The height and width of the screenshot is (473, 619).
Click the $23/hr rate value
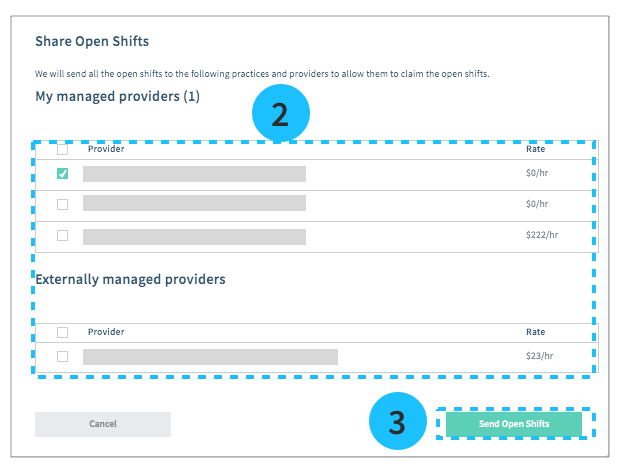tap(538, 356)
